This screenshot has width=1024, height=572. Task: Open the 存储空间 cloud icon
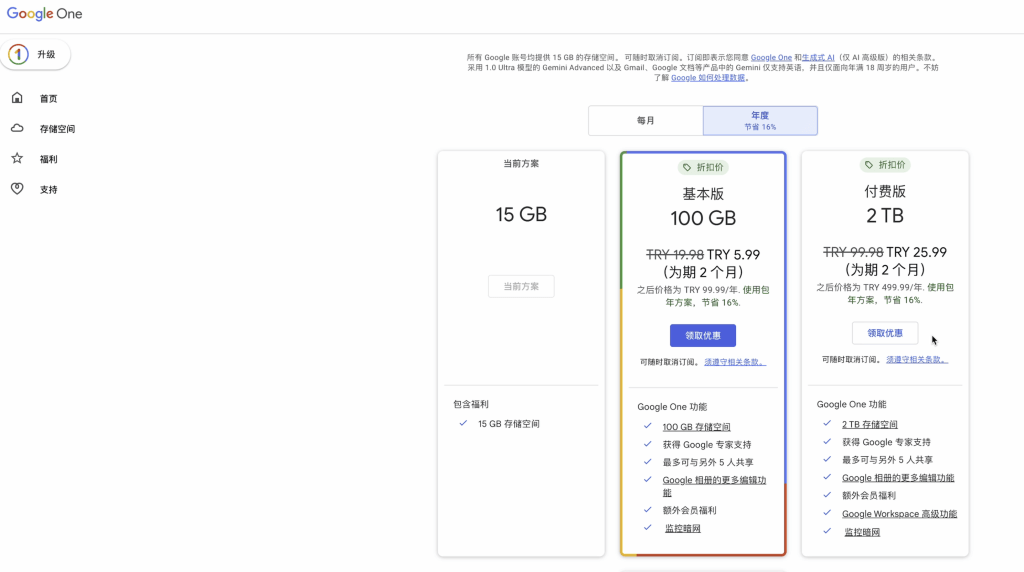[x=17, y=128]
